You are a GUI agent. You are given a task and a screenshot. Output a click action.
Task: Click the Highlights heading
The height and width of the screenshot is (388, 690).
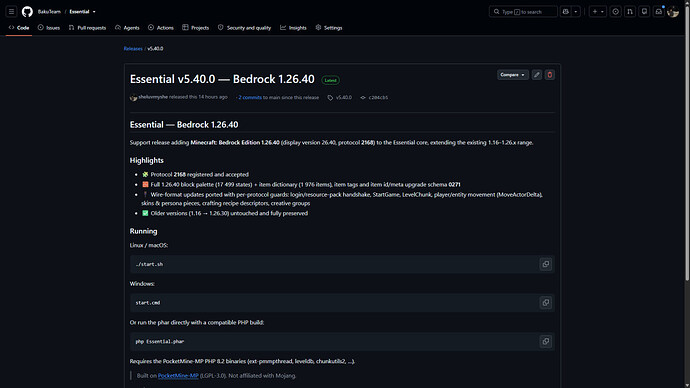[x=147, y=161]
